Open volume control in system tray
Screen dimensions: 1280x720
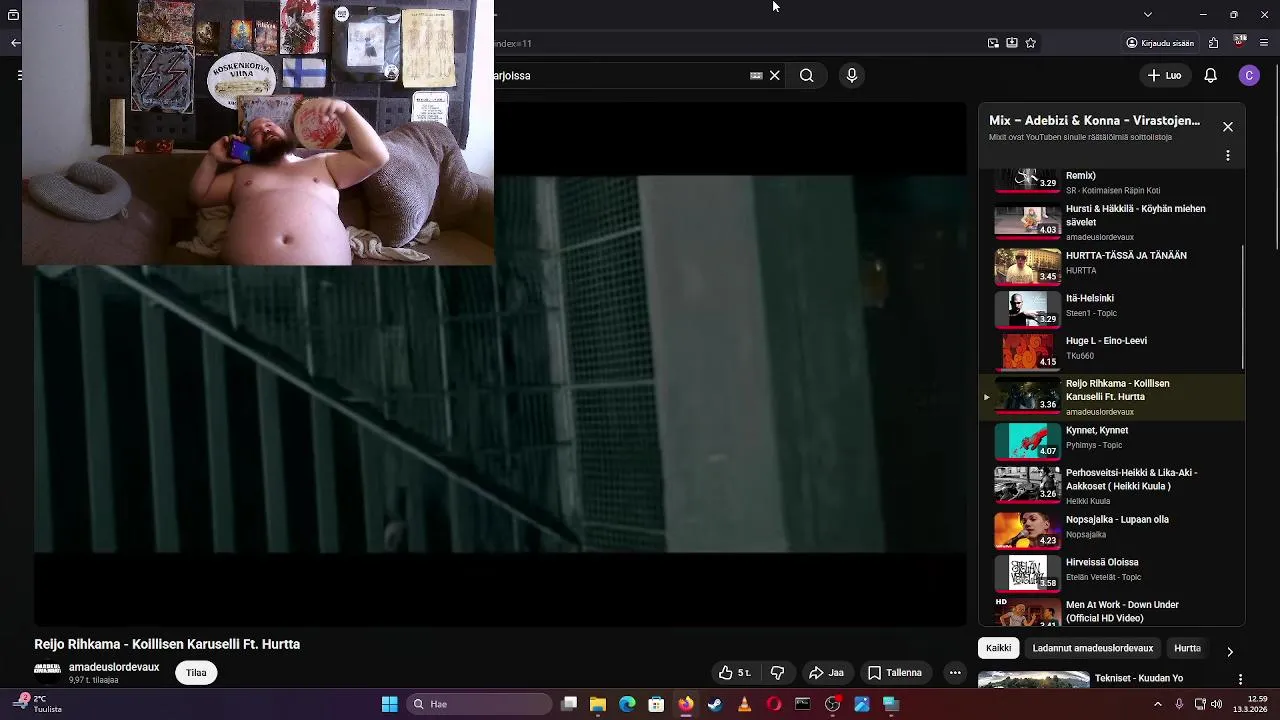(x=1217, y=704)
